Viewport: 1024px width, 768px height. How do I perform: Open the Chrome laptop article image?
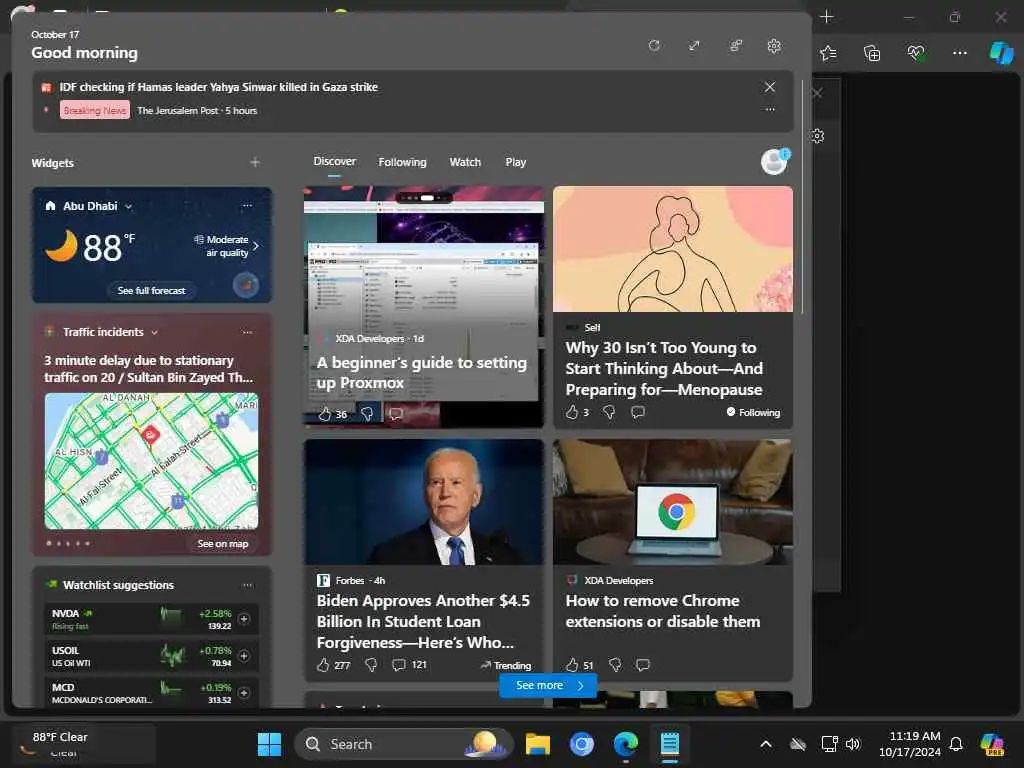(x=673, y=502)
